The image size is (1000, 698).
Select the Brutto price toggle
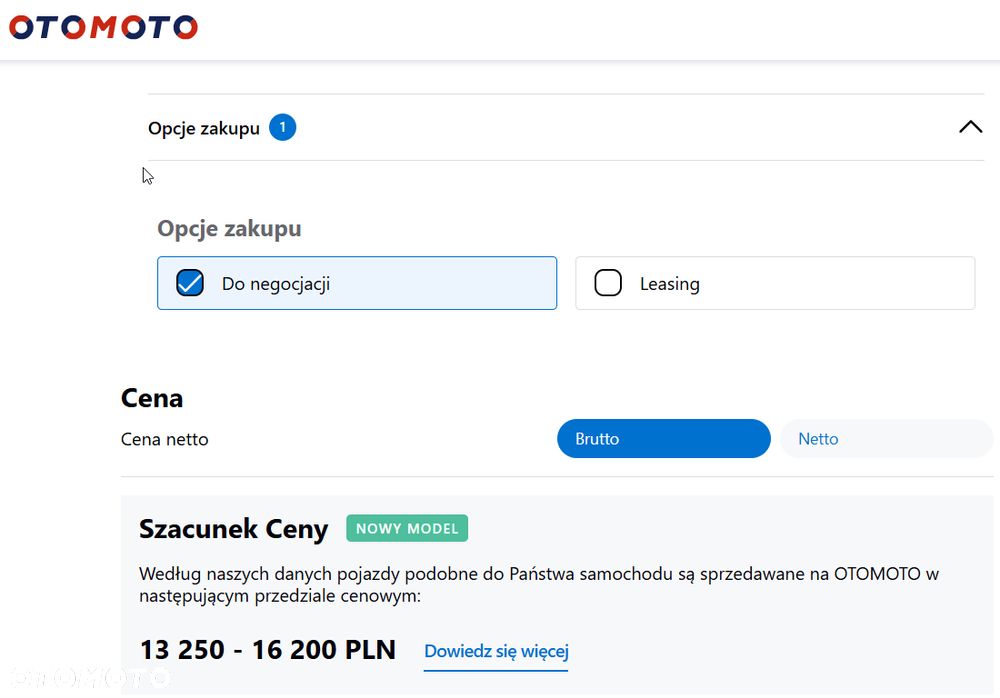663,439
